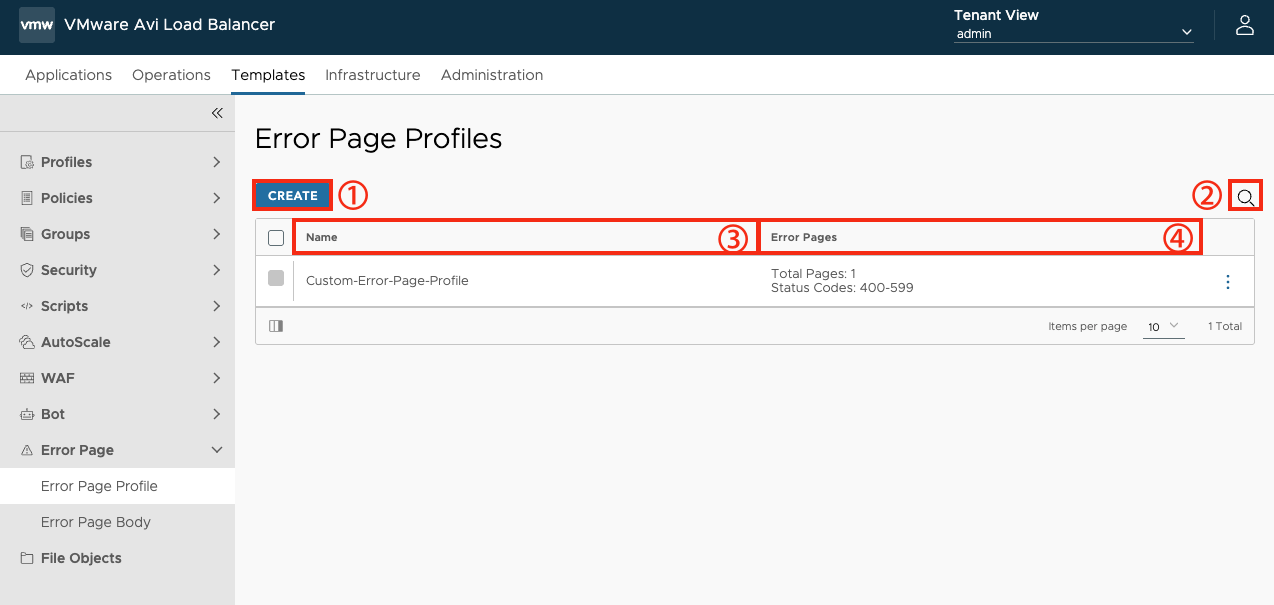Viewport: 1274px width, 605px height.
Task: Sort by the Name column header
Action: tap(322, 238)
